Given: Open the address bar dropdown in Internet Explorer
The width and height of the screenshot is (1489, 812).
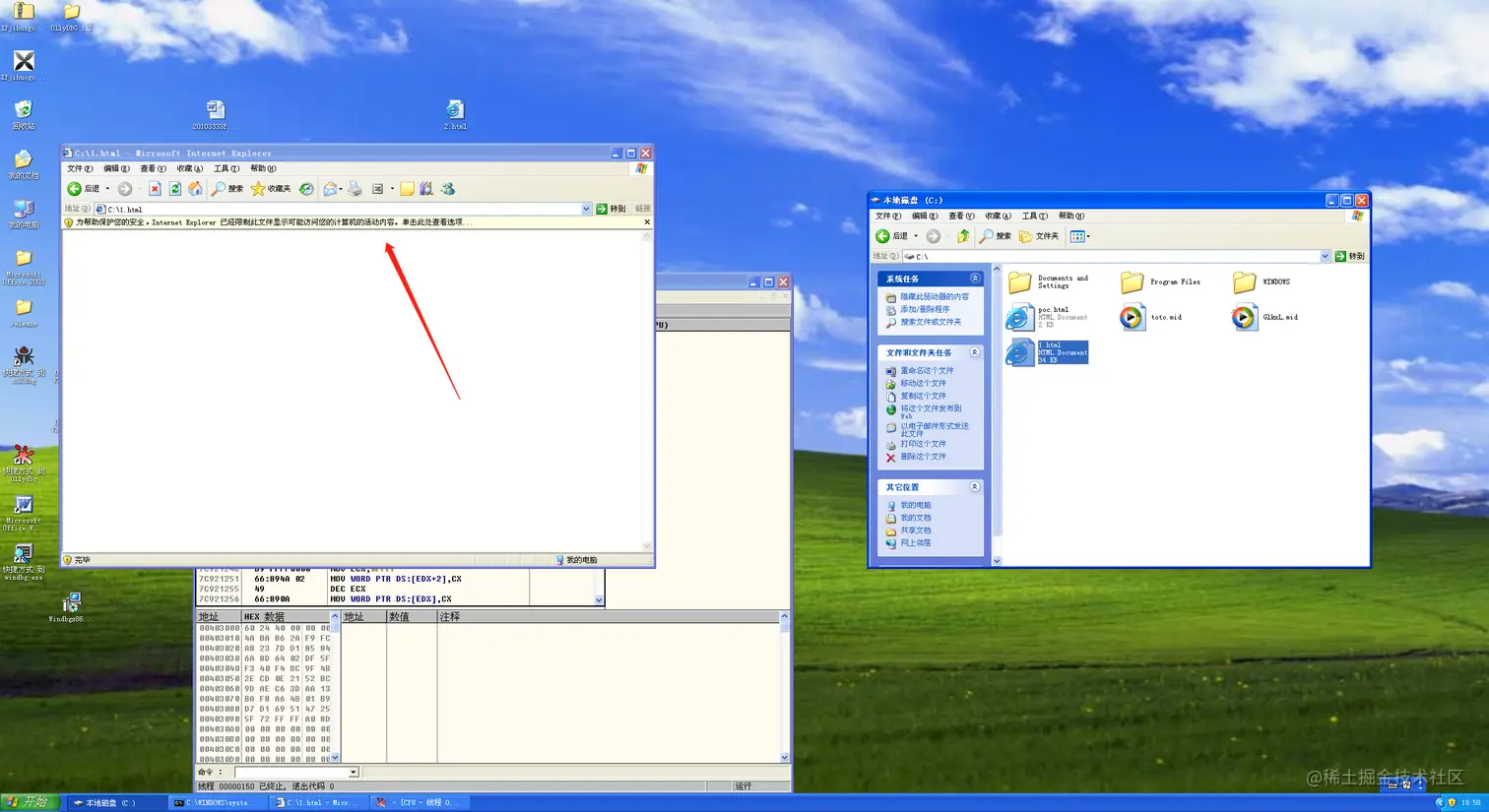Looking at the screenshot, I should click(x=586, y=209).
